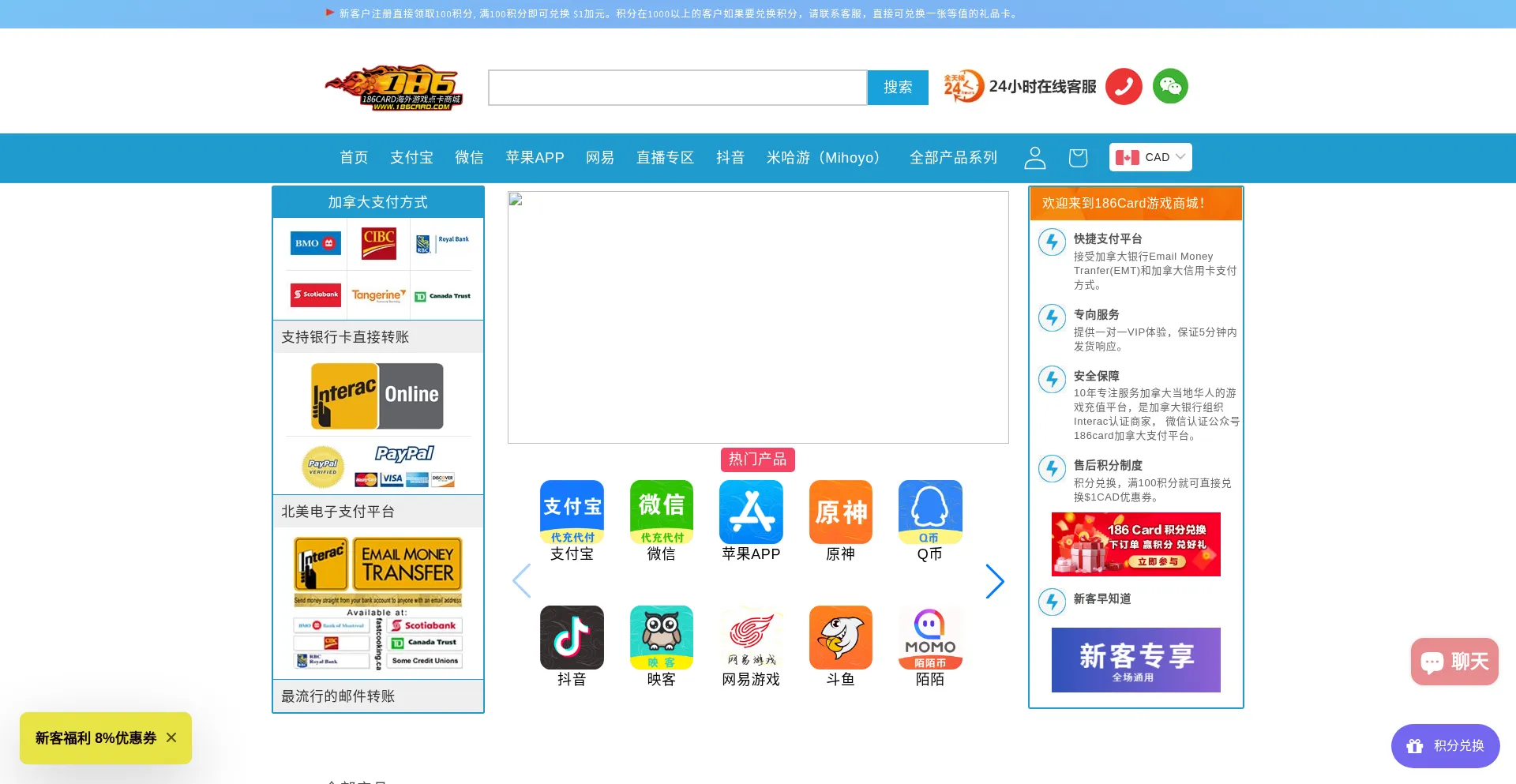Click the Royal Bank logo
Screen dimensions: 1516x784
(x=442, y=243)
